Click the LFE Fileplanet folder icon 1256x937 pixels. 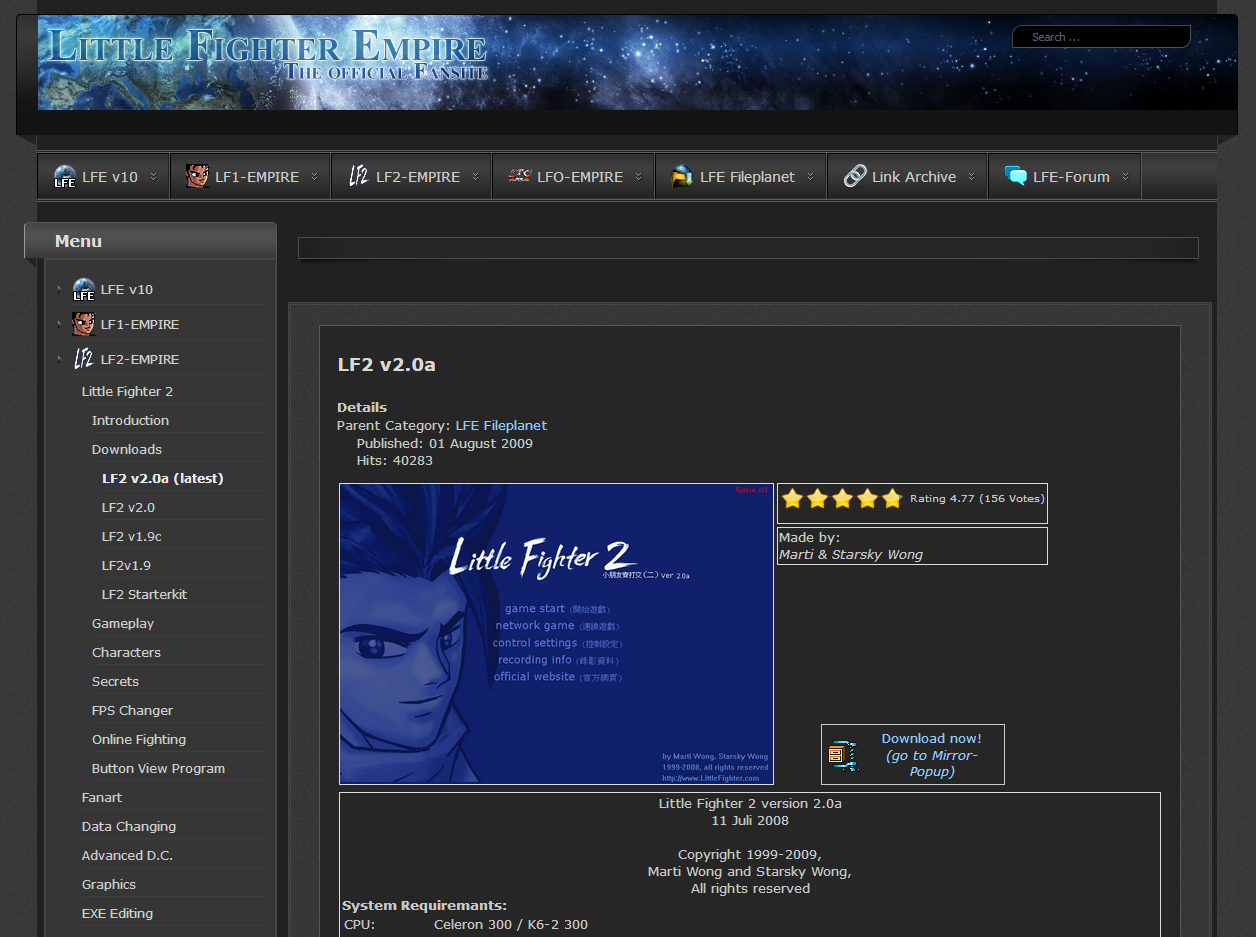[x=682, y=176]
